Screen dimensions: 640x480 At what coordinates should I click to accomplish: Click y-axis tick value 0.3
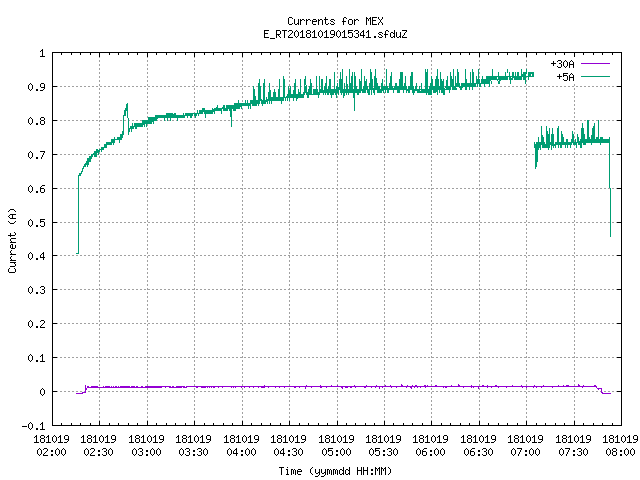coord(36,290)
